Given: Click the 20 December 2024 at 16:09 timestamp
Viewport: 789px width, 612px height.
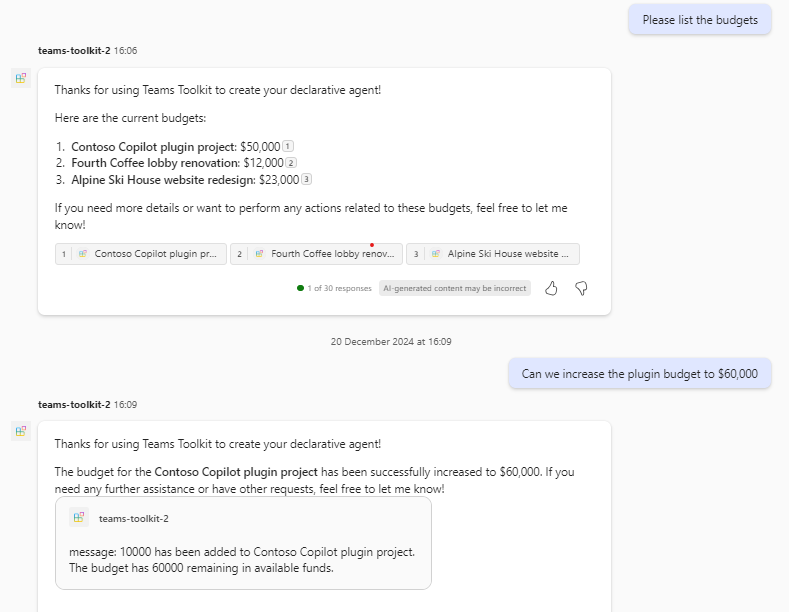Looking at the screenshot, I should pyautogui.click(x=391, y=342).
